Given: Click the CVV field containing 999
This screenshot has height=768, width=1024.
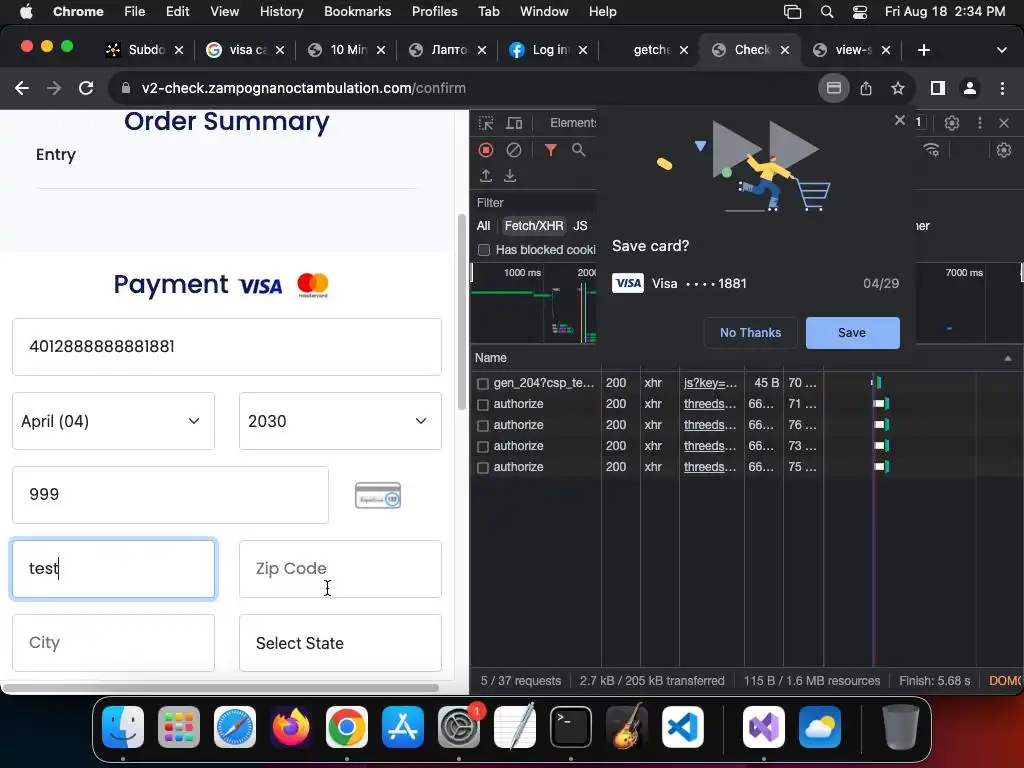Looking at the screenshot, I should coord(170,495).
